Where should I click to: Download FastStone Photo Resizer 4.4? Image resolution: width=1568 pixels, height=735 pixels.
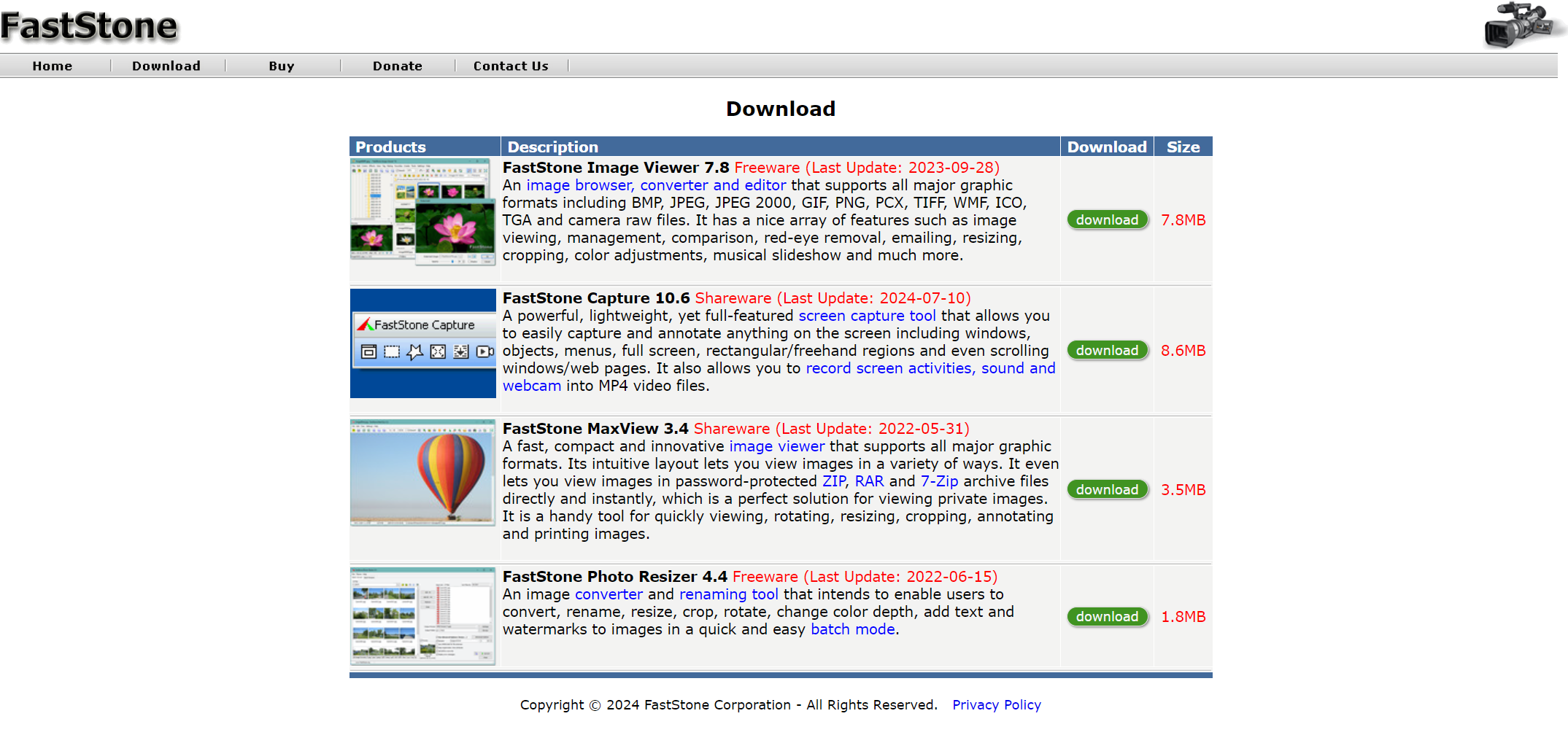tap(1107, 616)
